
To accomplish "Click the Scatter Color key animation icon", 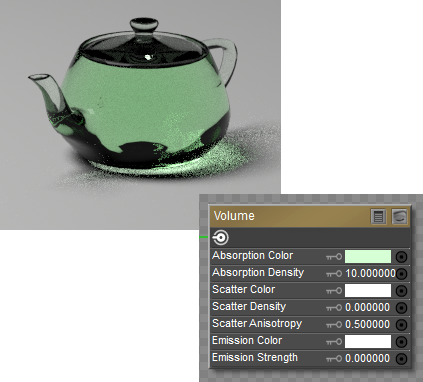I will 334,291.
